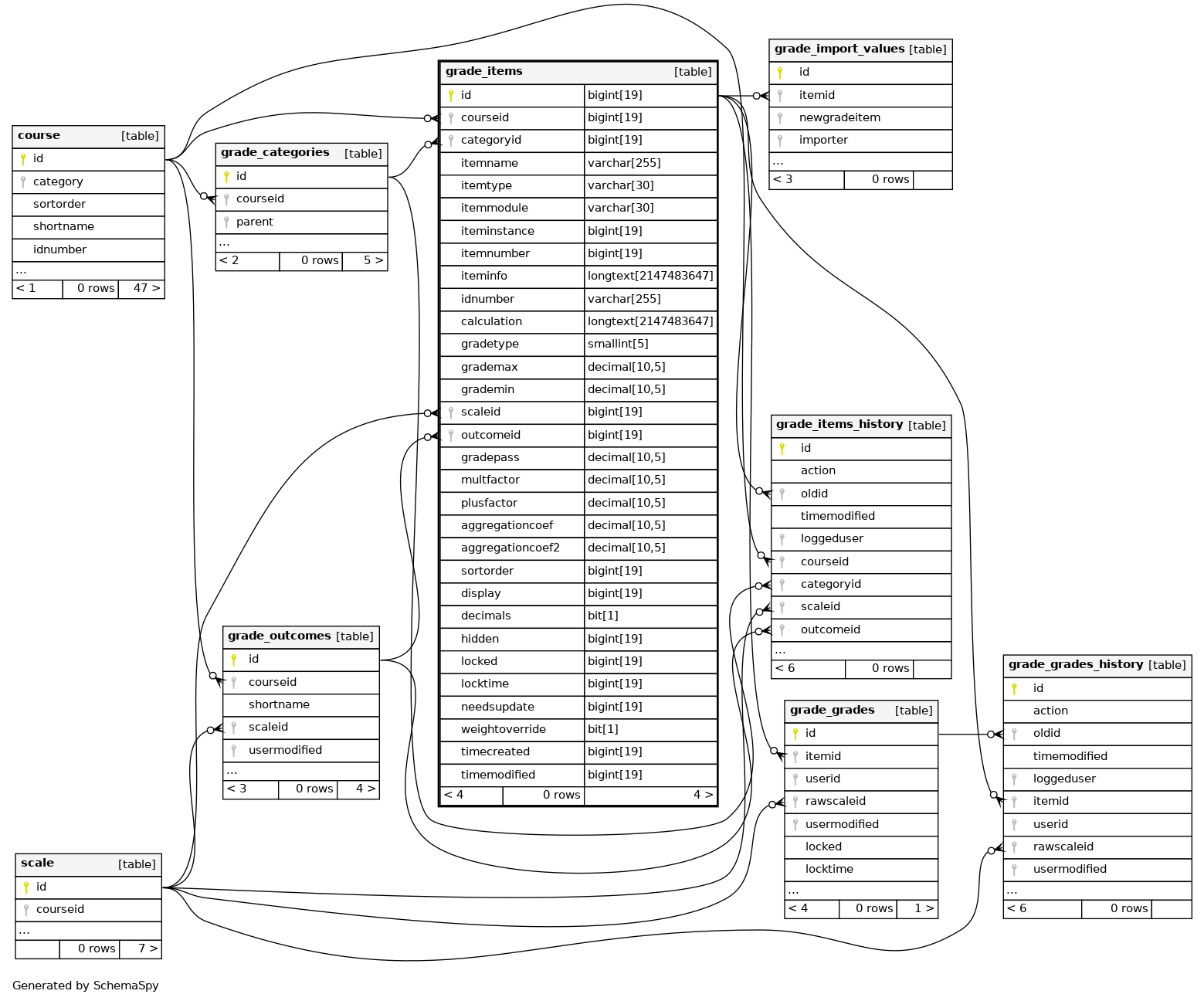Screen dimensions: 1204x1001
Task: Click the foreign key icon beside grade_items categoryid
Action: pos(451,141)
